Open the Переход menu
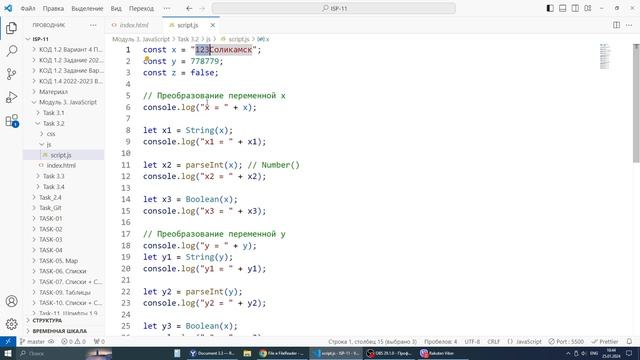 point(141,8)
